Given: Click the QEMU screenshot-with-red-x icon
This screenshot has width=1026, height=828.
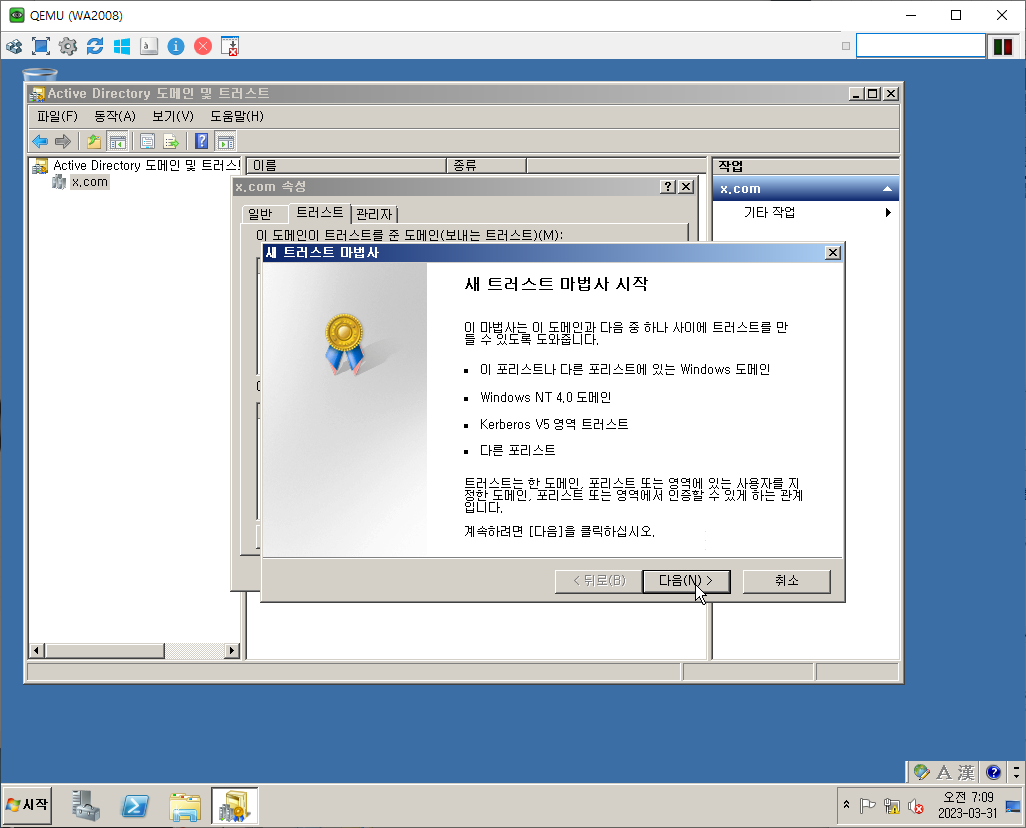Looking at the screenshot, I should point(230,46).
